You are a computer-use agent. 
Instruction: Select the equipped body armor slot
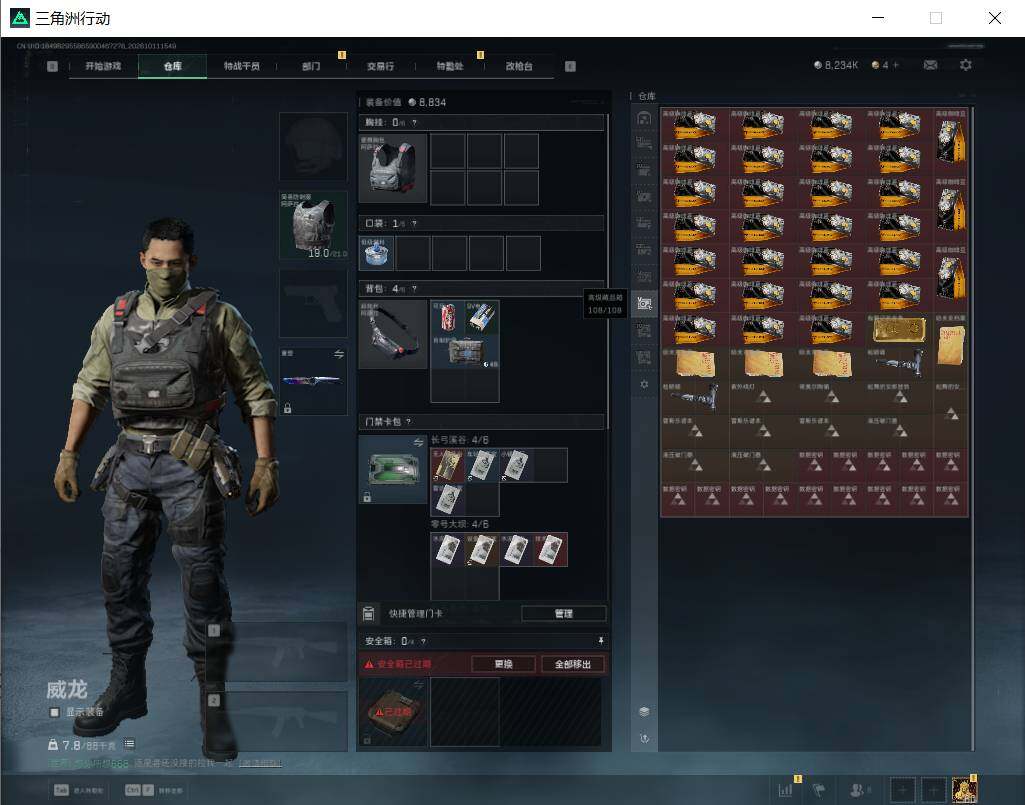tap(313, 225)
